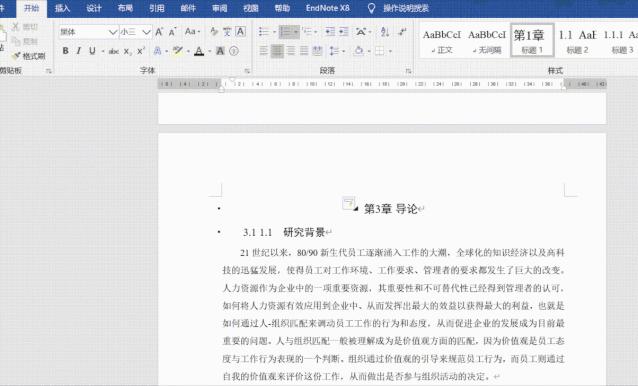Viewport: 638px width, 386px height.
Task: Switch to the 审阅 (Review) tab
Action: pyautogui.click(x=220, y=8)
